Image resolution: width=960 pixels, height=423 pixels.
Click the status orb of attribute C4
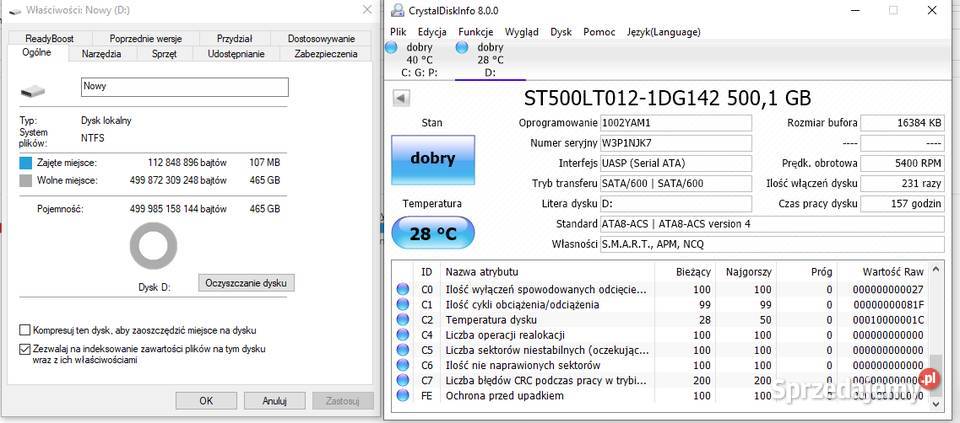point(402,335)
